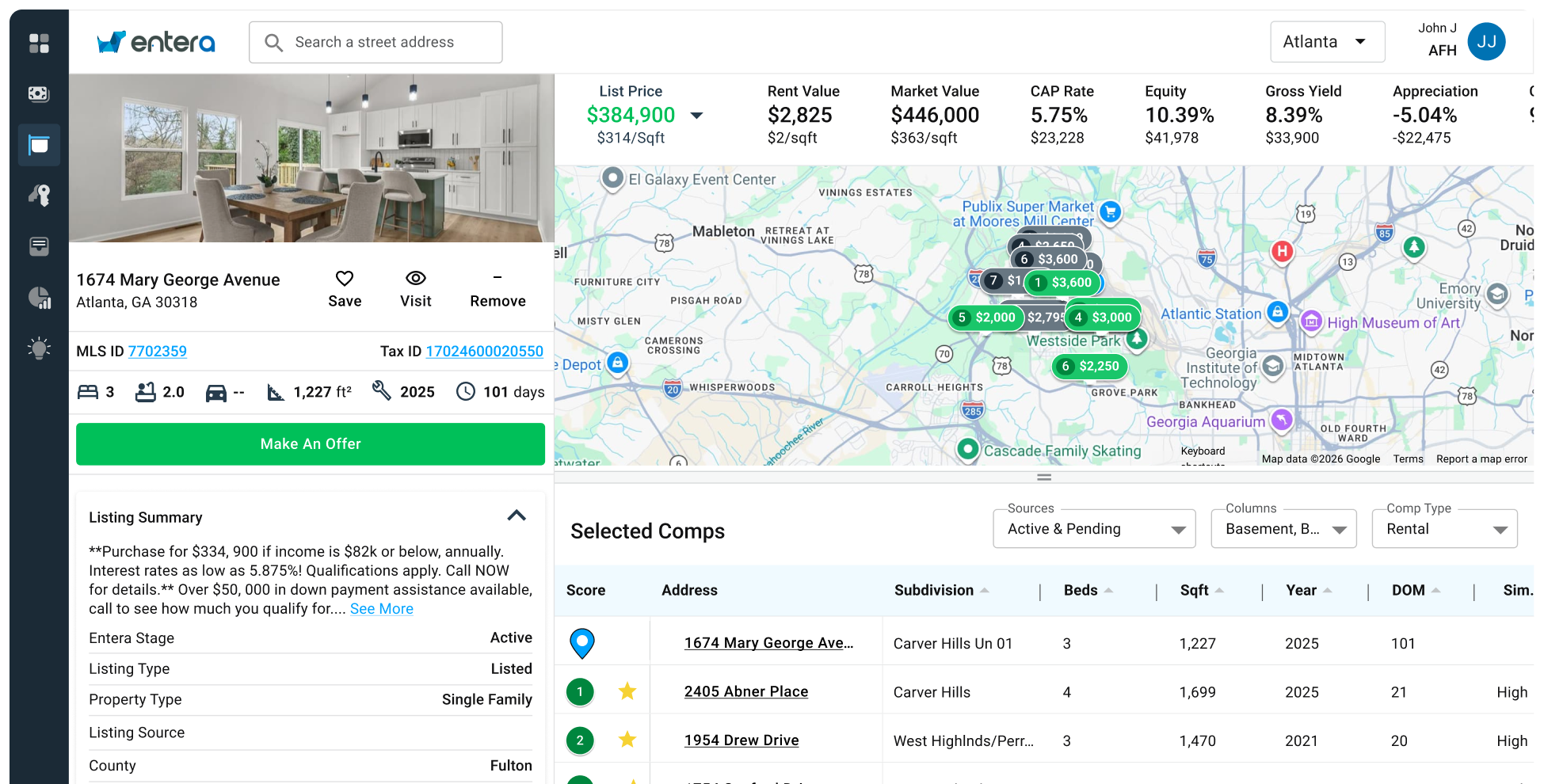
Task: Click the $2,000 map marker numbered 5
Action: 986,318
